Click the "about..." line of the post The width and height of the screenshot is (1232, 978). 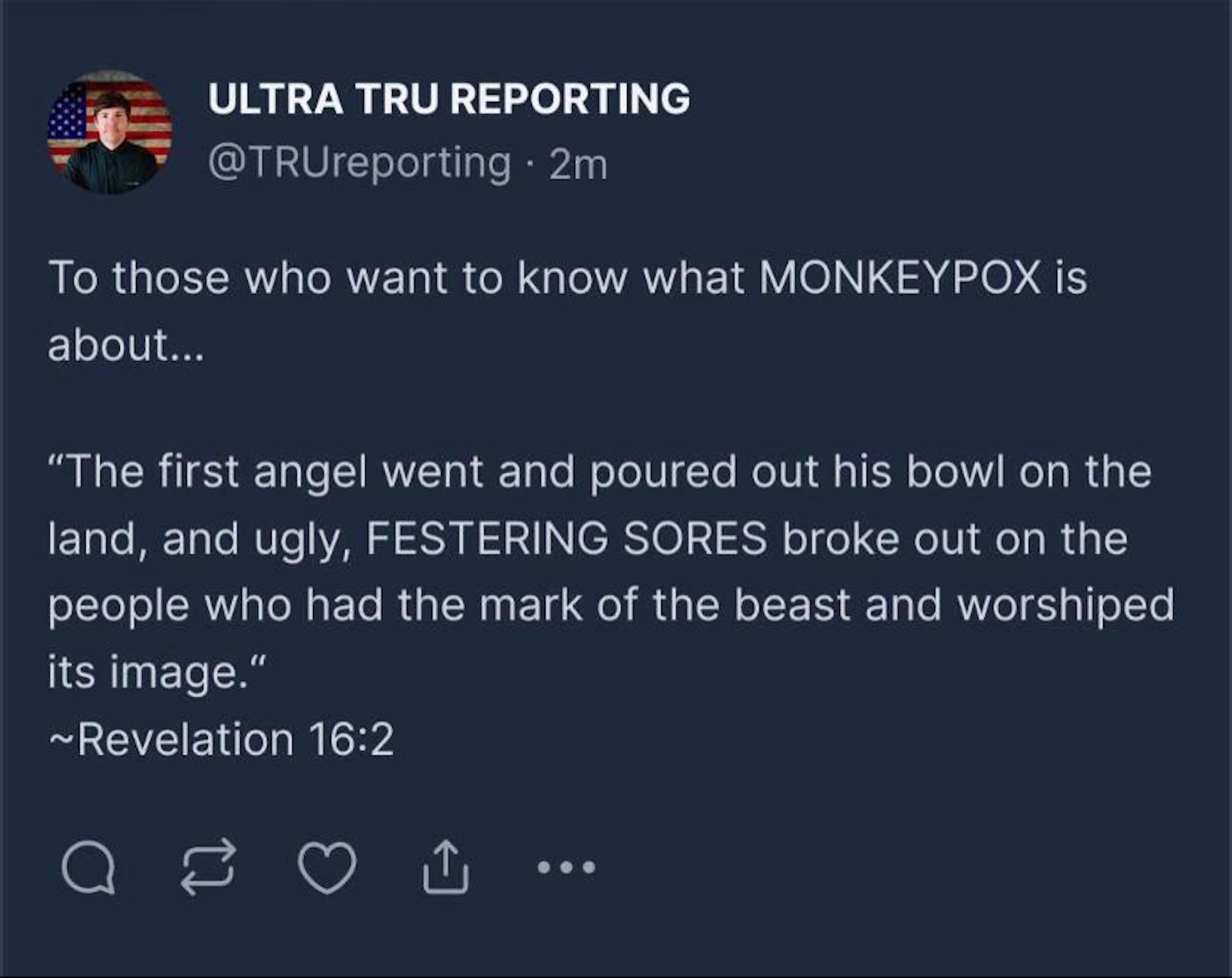(125, 345)
